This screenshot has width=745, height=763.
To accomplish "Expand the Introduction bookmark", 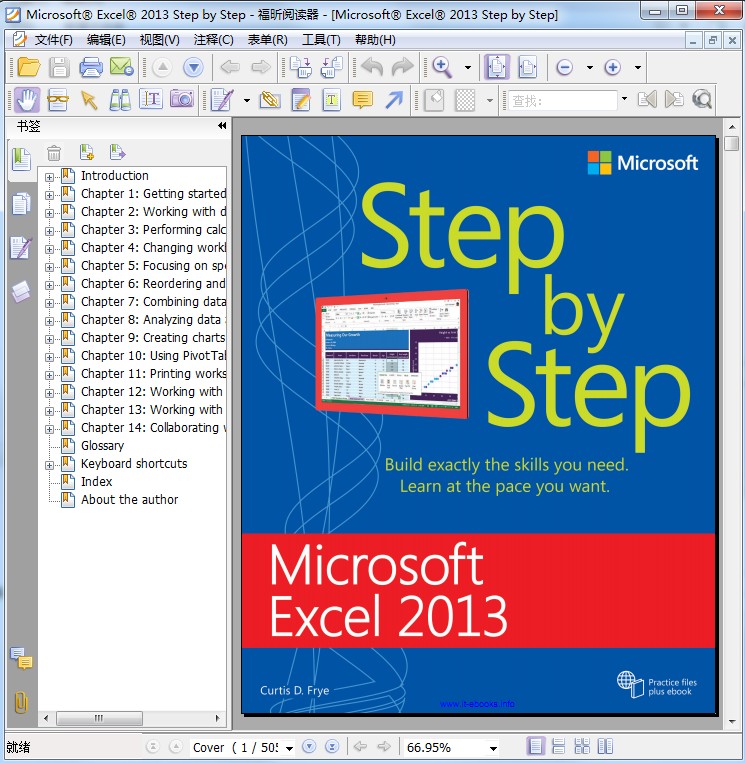I will click(49, 177).
